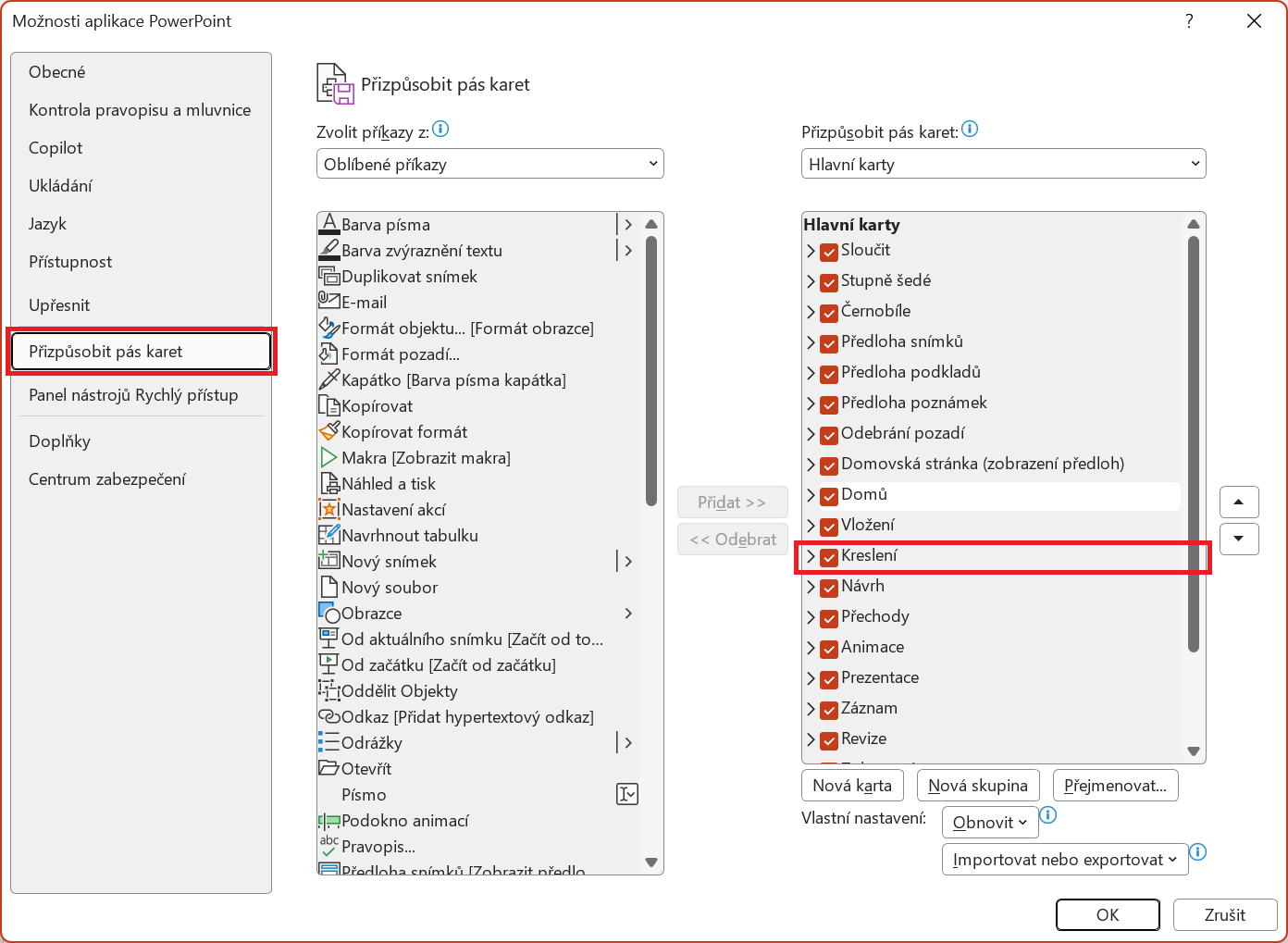Open the Centrum zabezpečení category
1288x943 pixels.
point(141,479)
